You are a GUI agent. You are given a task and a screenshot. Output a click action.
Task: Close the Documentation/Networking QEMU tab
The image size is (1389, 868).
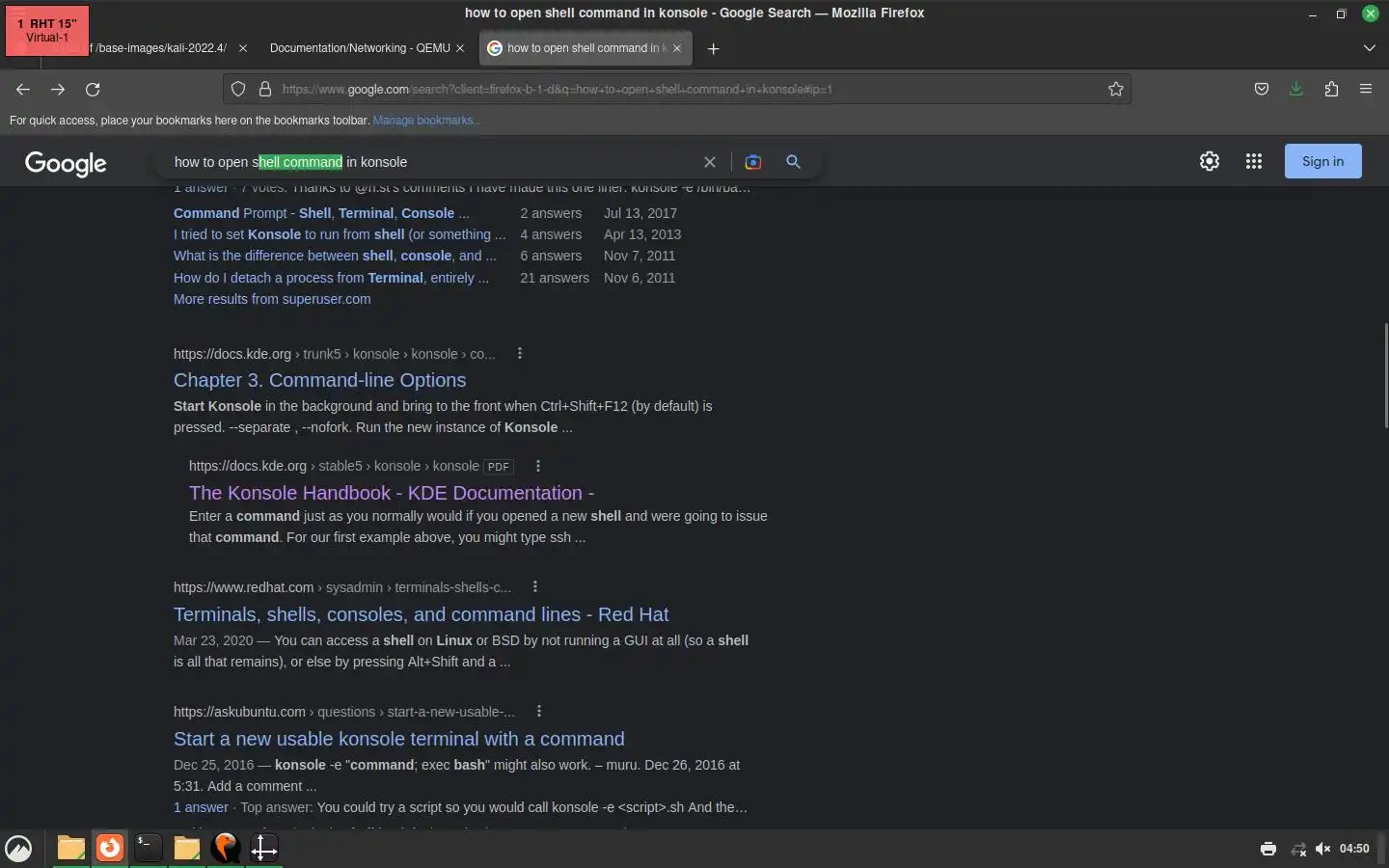click(460, 48)
